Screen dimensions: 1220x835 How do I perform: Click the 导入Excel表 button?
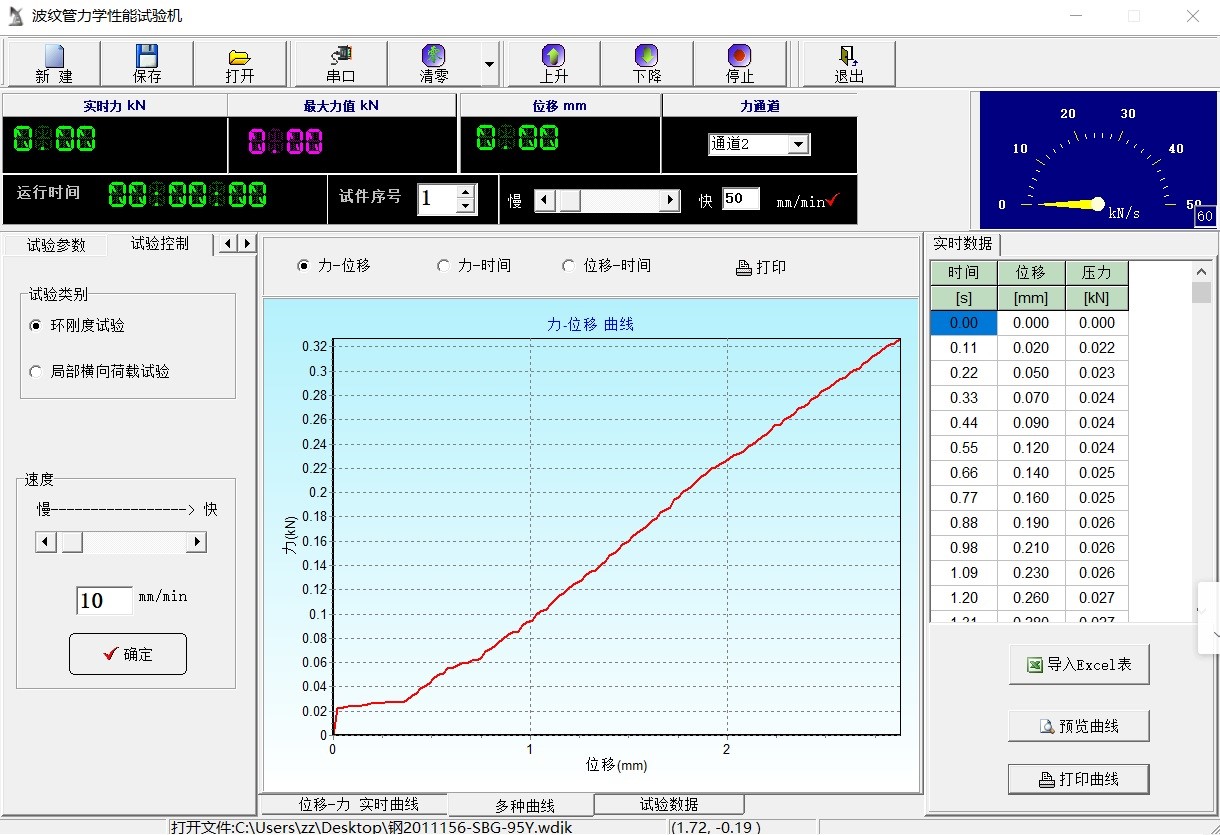pyautogui.click(x=1078, y=665)
